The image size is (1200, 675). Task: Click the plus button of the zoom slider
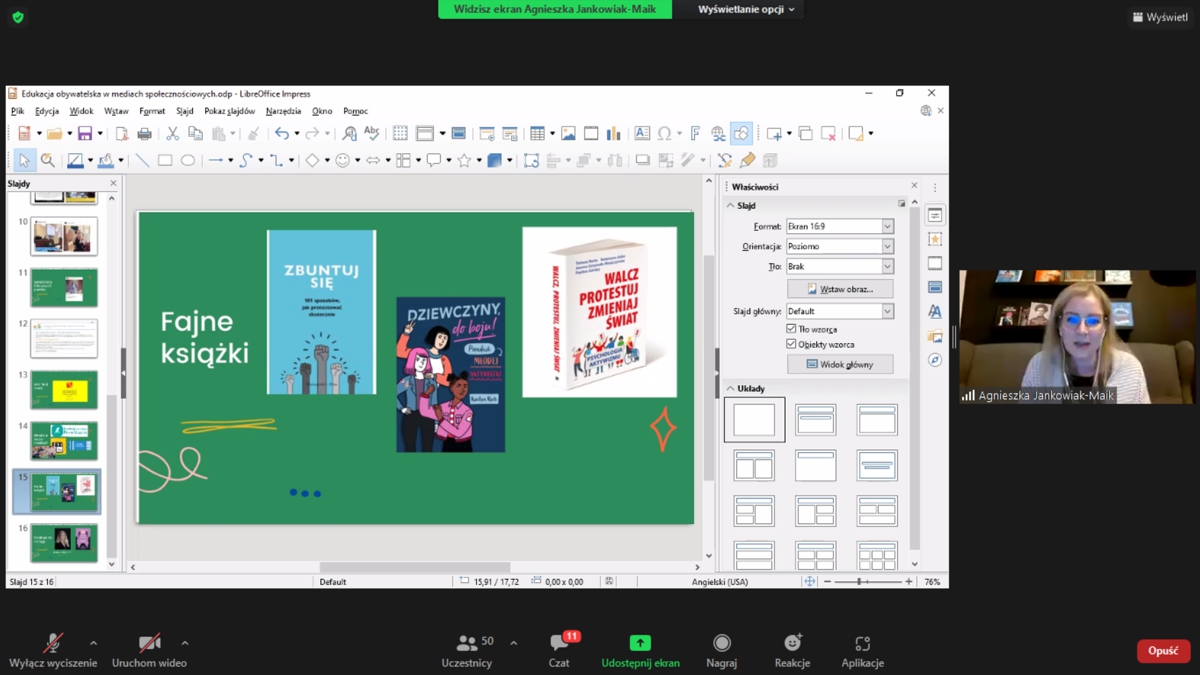(909, 582)
